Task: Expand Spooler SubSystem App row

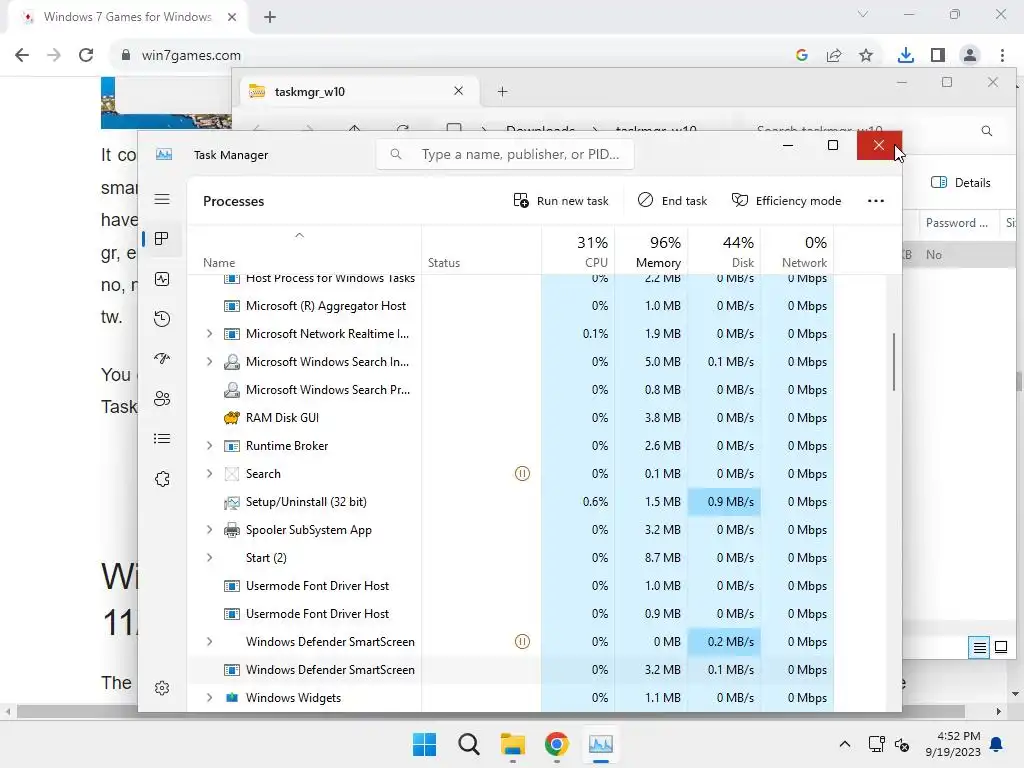Action: tap(209, 530)
